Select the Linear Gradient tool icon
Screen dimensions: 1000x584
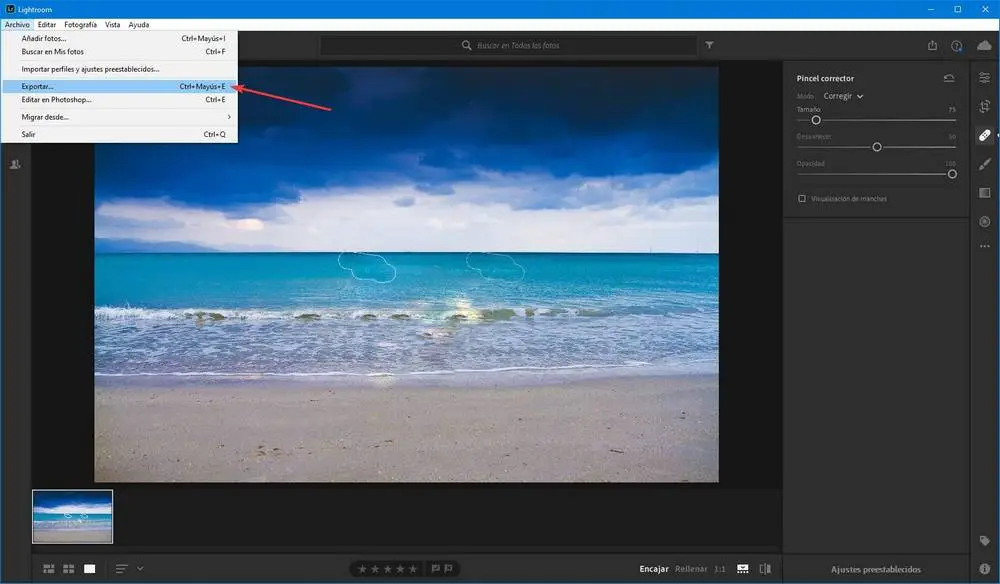tap(984, 193)
